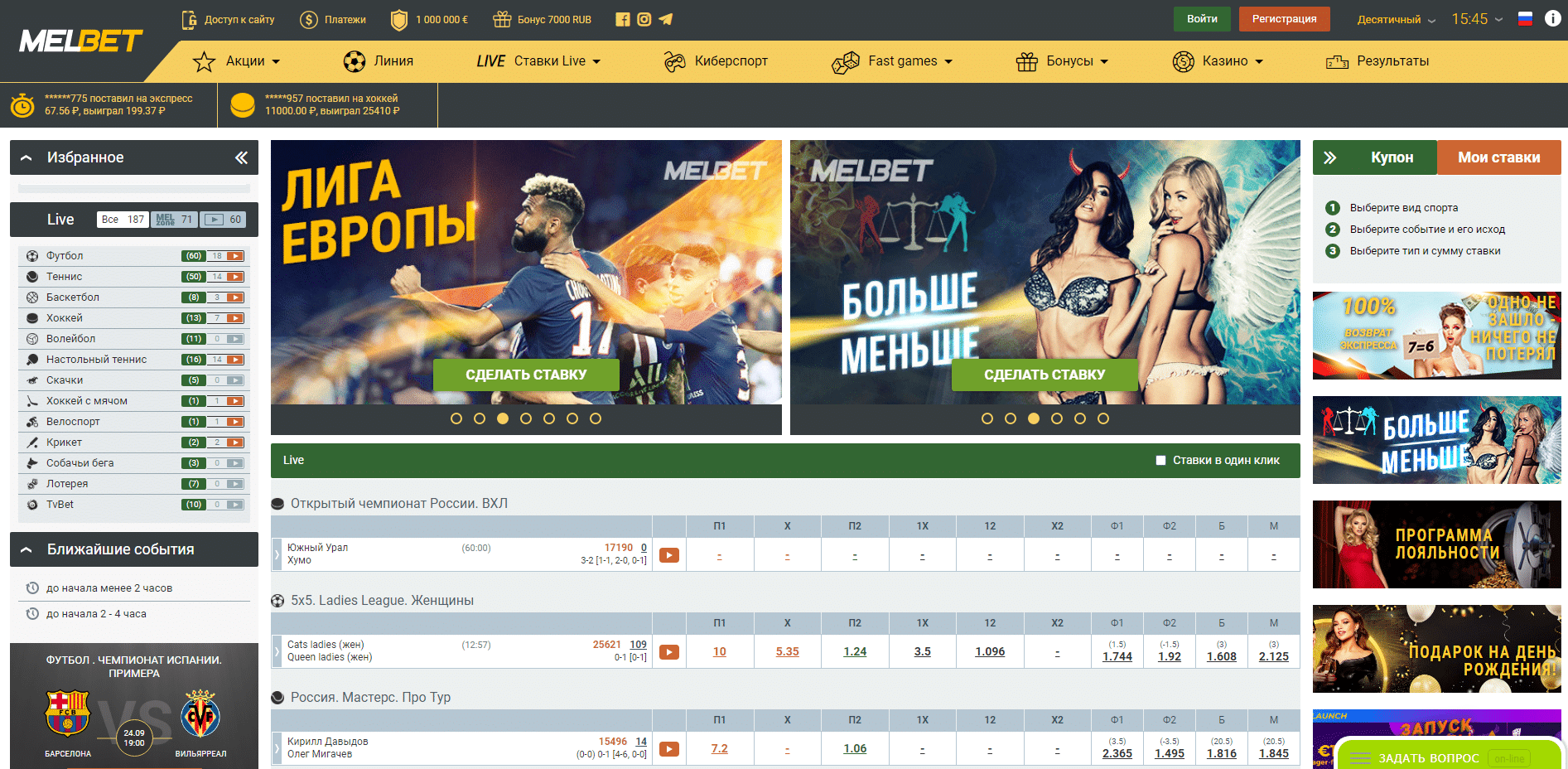This screenshot has width=1568, height=769.
Task: Click the MELBET logo
Action: coord(80,41)
